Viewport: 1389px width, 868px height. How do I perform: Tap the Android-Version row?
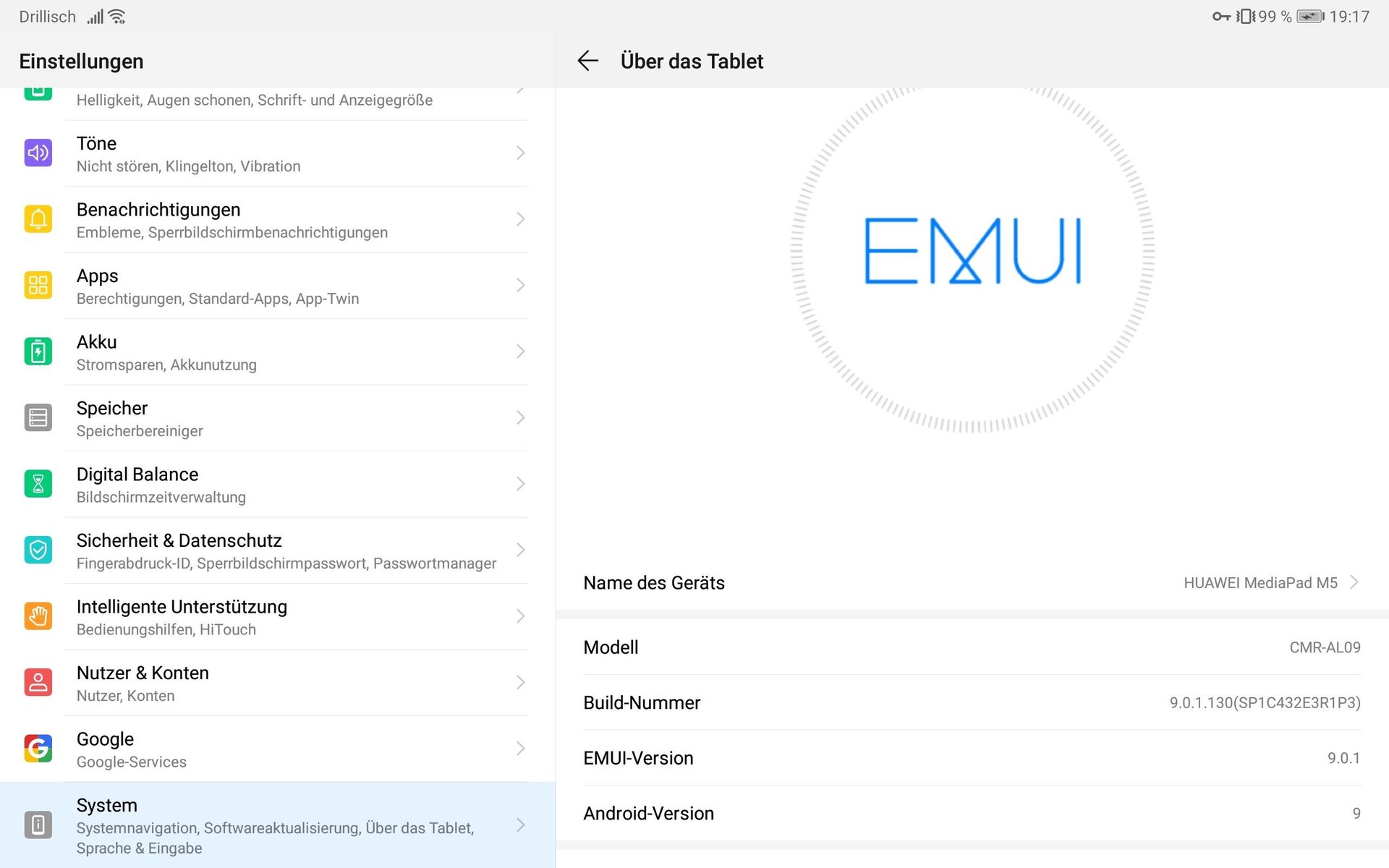coord(972,813)
